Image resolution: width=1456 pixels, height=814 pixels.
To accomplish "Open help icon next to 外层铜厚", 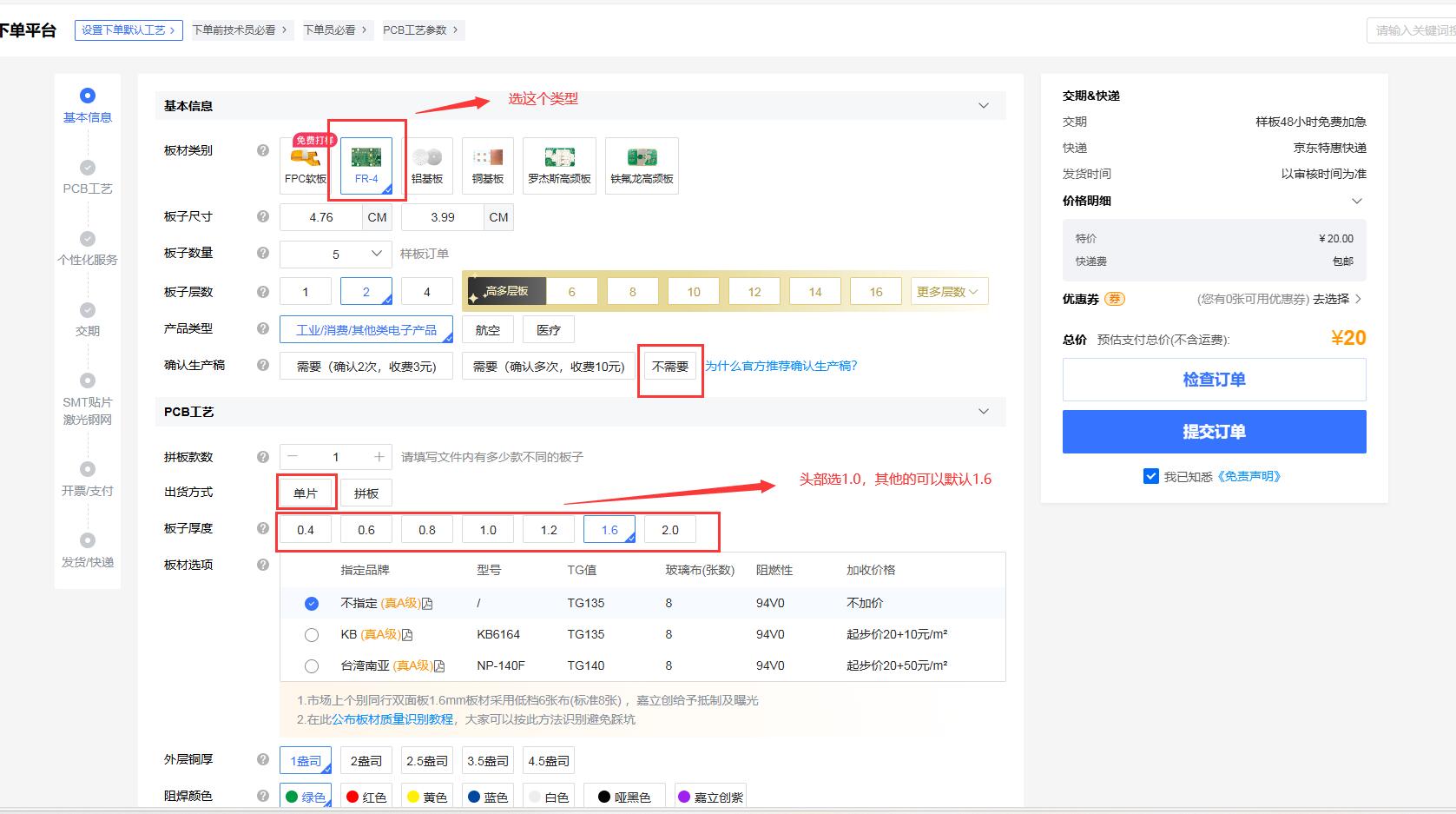I will 262,759.
